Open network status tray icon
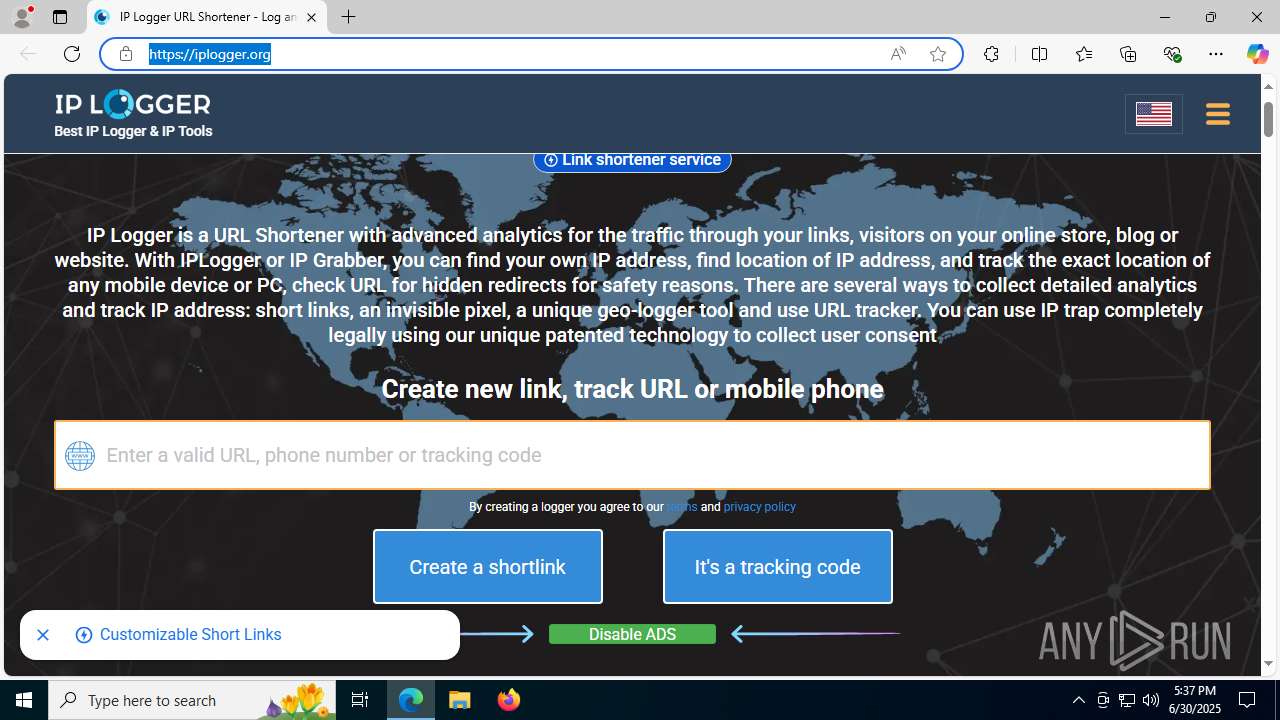This screenshot has width=1280, height=720. click(x=1127, y=700)
